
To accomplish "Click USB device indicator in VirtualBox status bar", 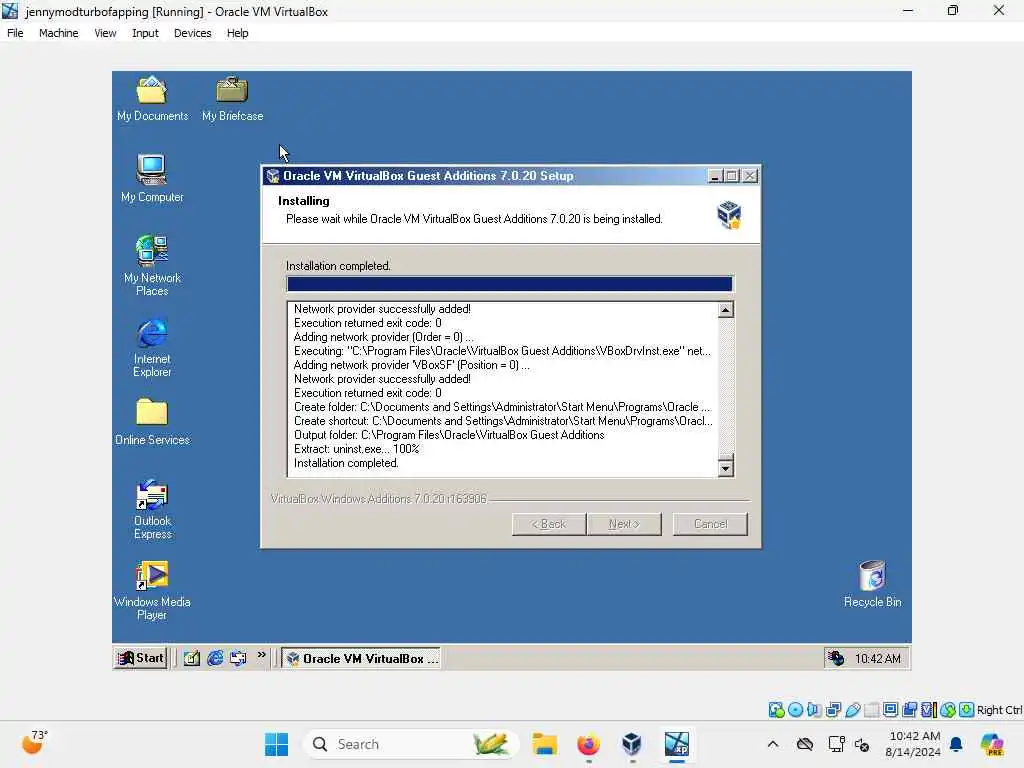I will click(852, 710).
